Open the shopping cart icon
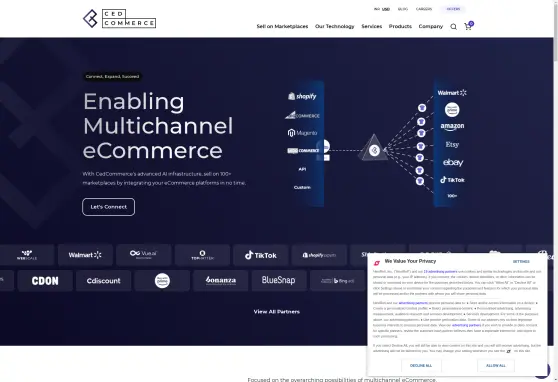The width and height of the screenshot is (558, 382). tap(468, 26)
